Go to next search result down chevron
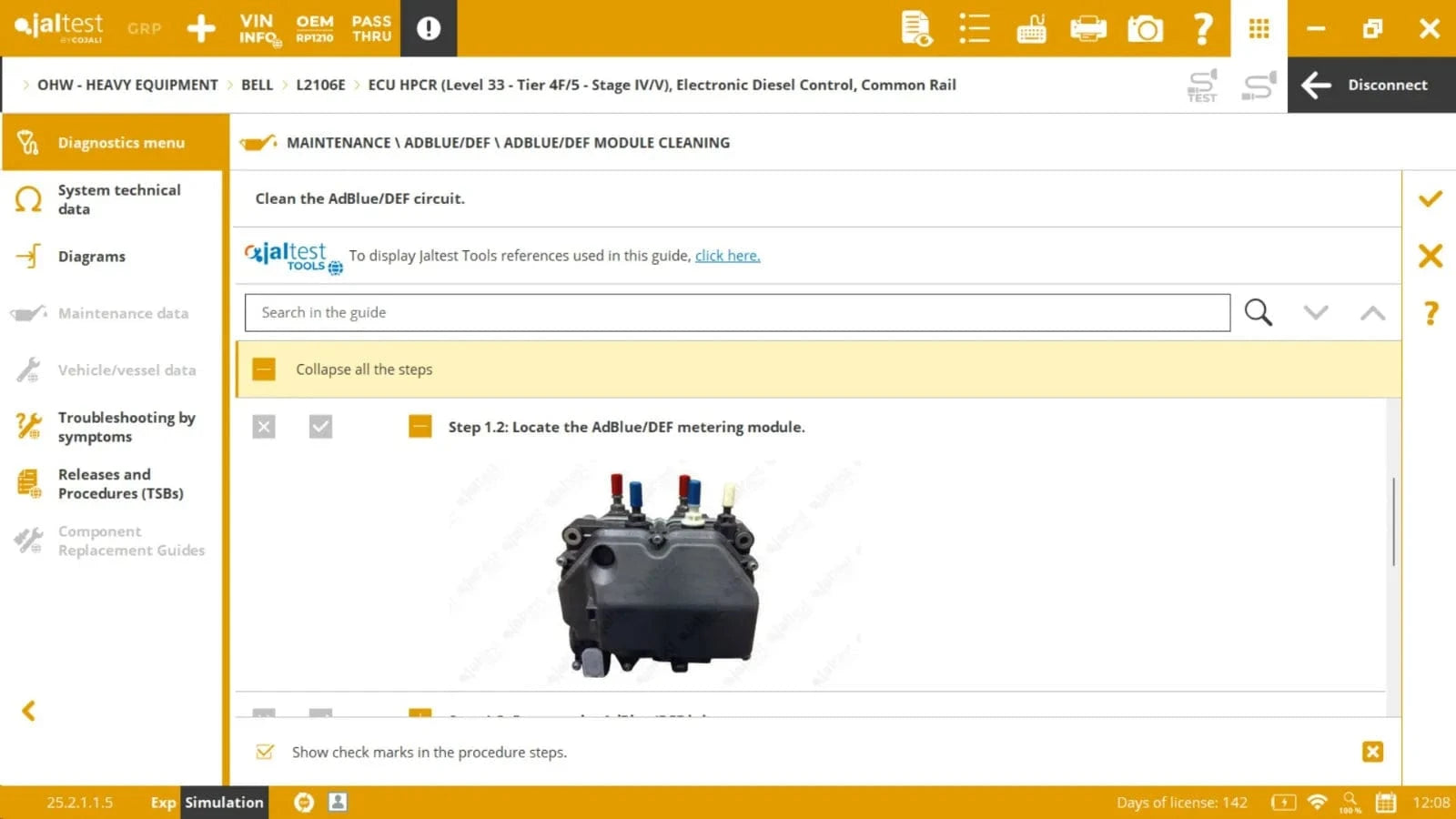 tap(1316, 312)
